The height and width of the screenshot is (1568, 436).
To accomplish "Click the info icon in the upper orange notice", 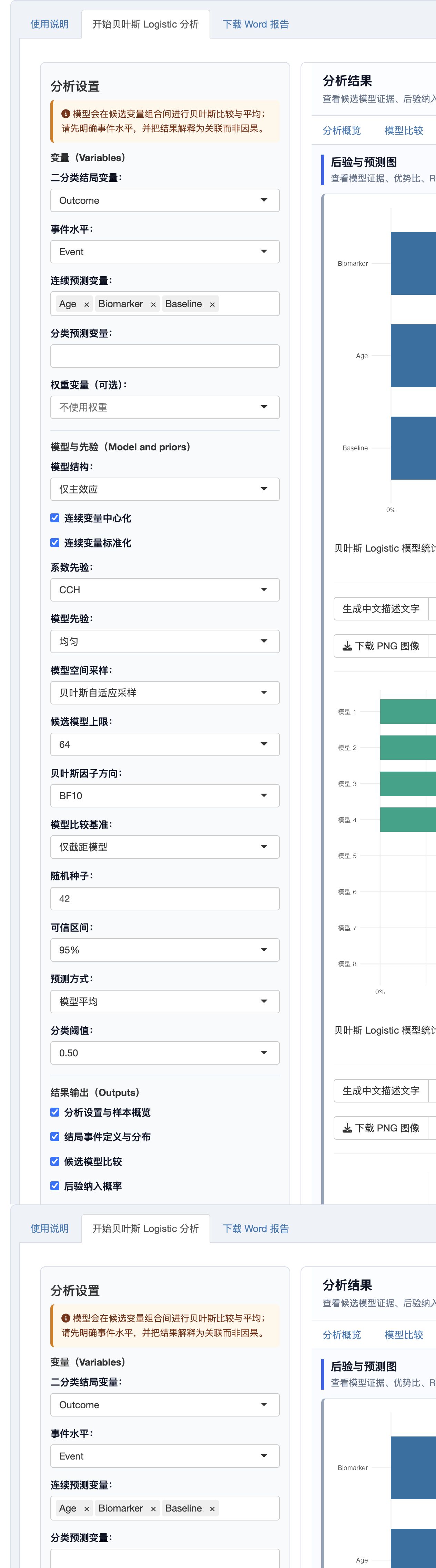I will 66,114.
